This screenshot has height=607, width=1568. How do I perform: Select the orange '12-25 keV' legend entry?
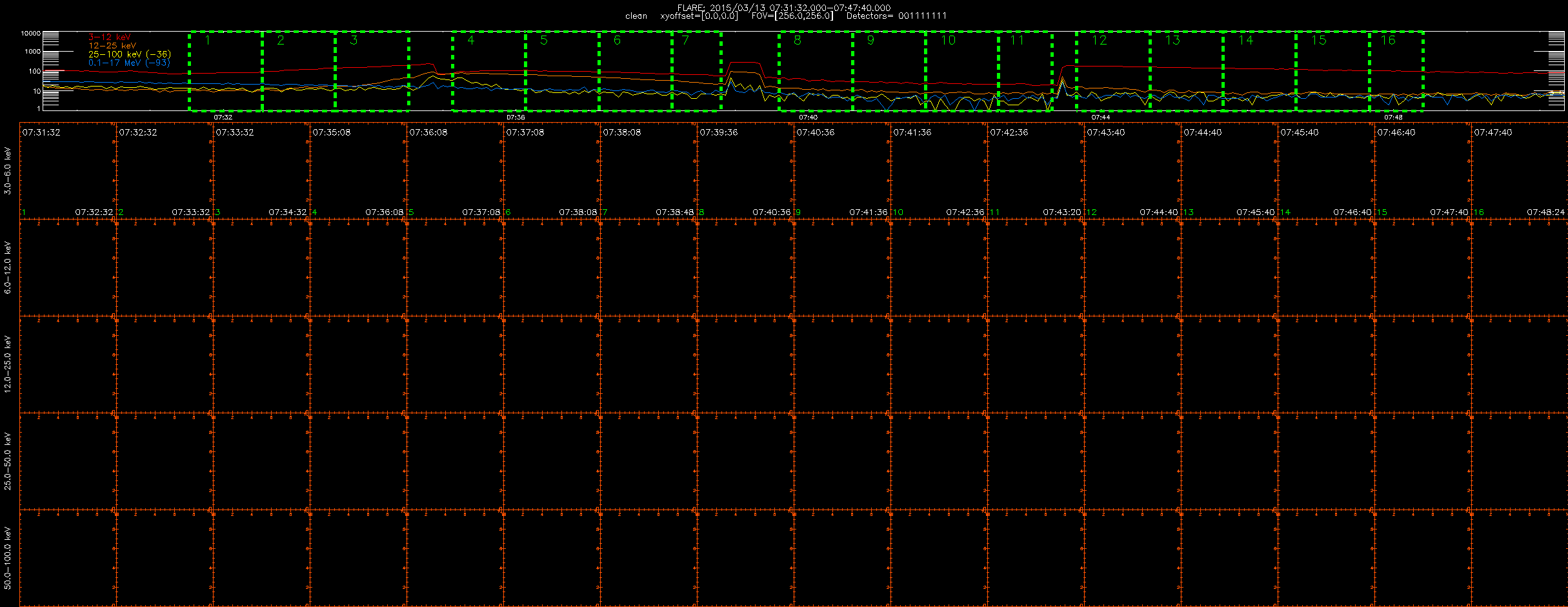[112, 46]
